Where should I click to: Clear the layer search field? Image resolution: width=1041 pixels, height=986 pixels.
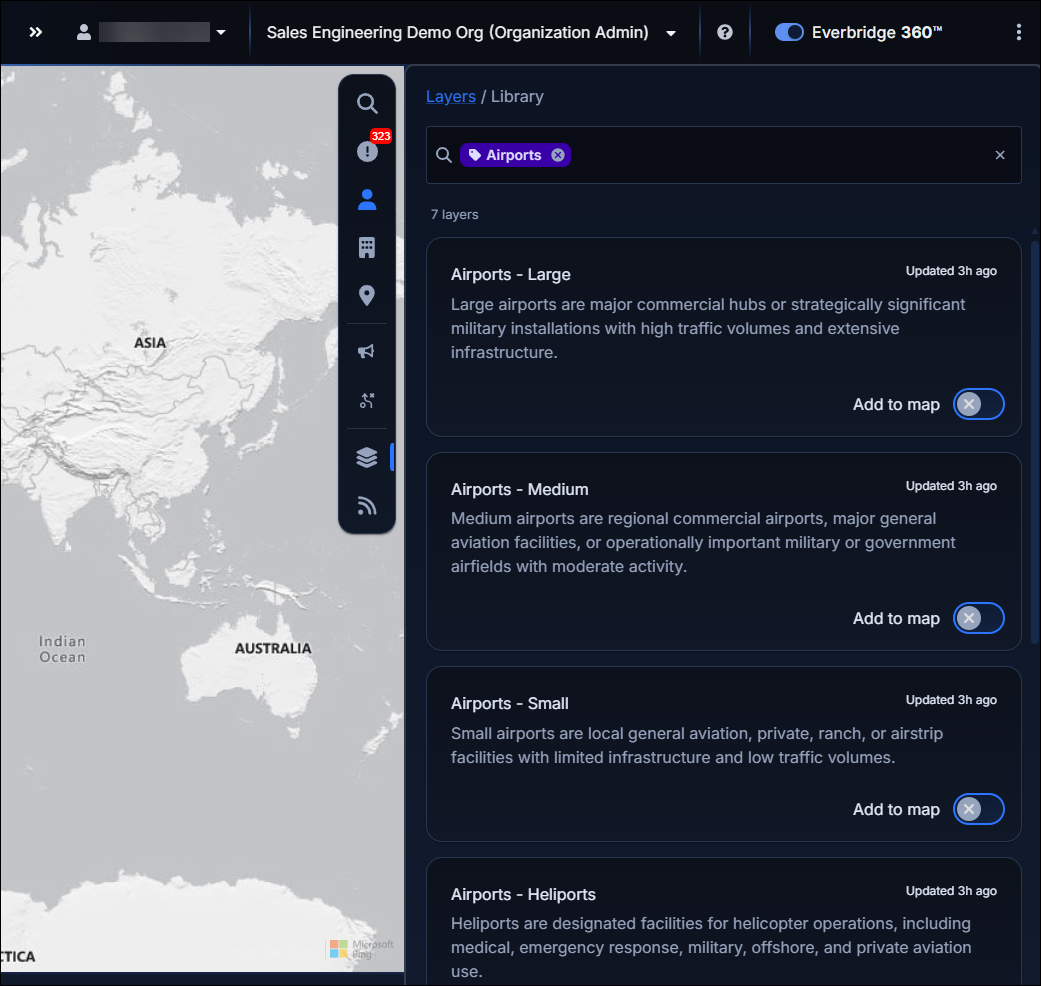pos(999,155)
